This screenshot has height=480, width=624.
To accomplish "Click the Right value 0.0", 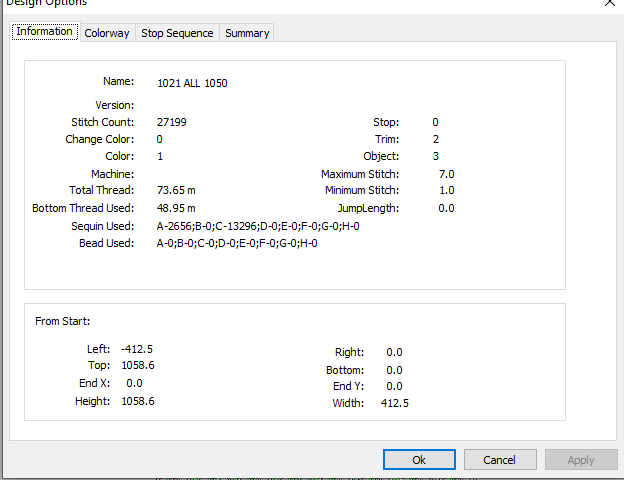I will [394, 352].
